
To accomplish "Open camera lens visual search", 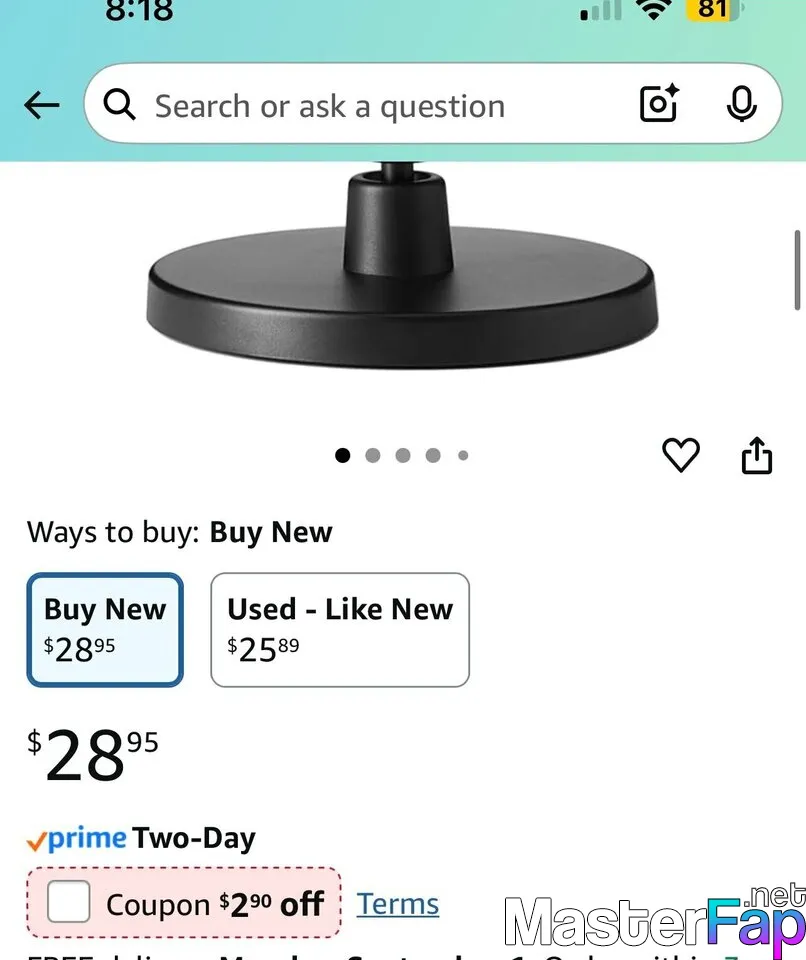I will pos(659,104).
